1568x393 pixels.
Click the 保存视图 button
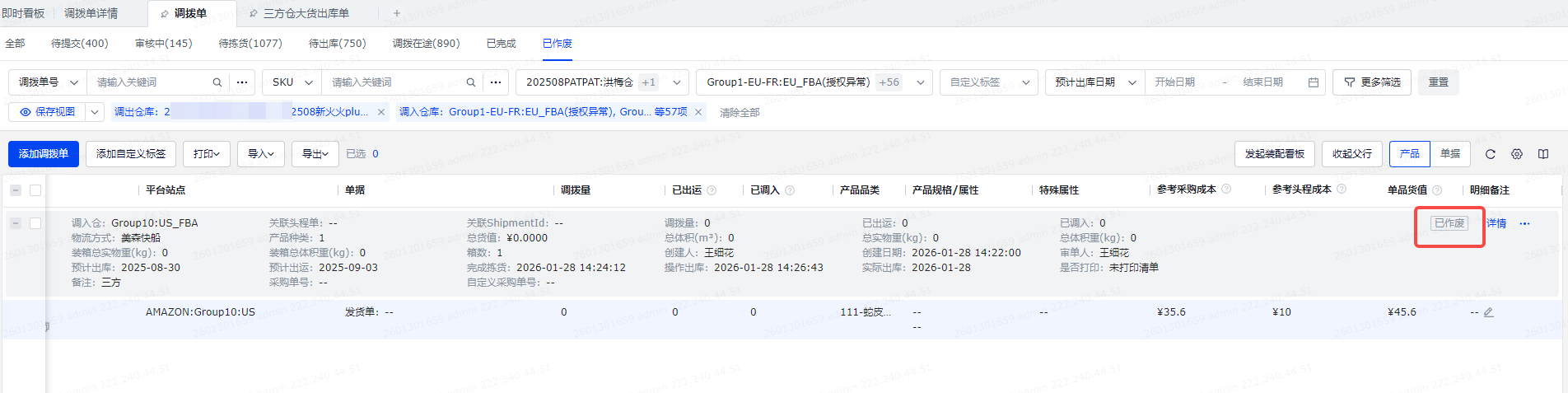pyautogui.click(x=48, y=112)
